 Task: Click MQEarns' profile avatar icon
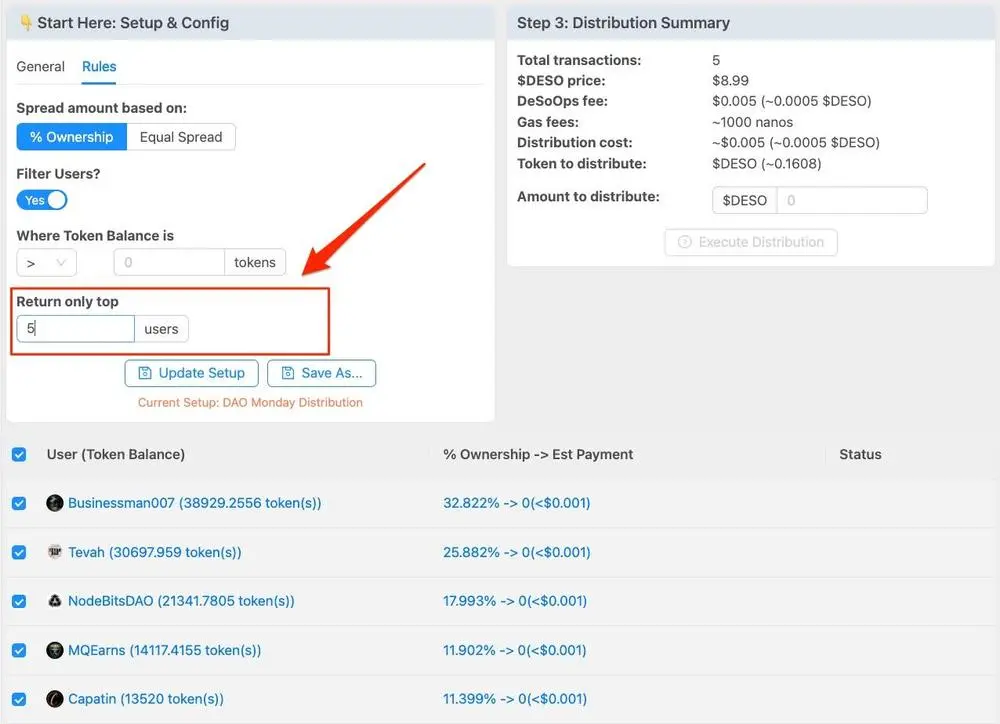coord(55,650)
